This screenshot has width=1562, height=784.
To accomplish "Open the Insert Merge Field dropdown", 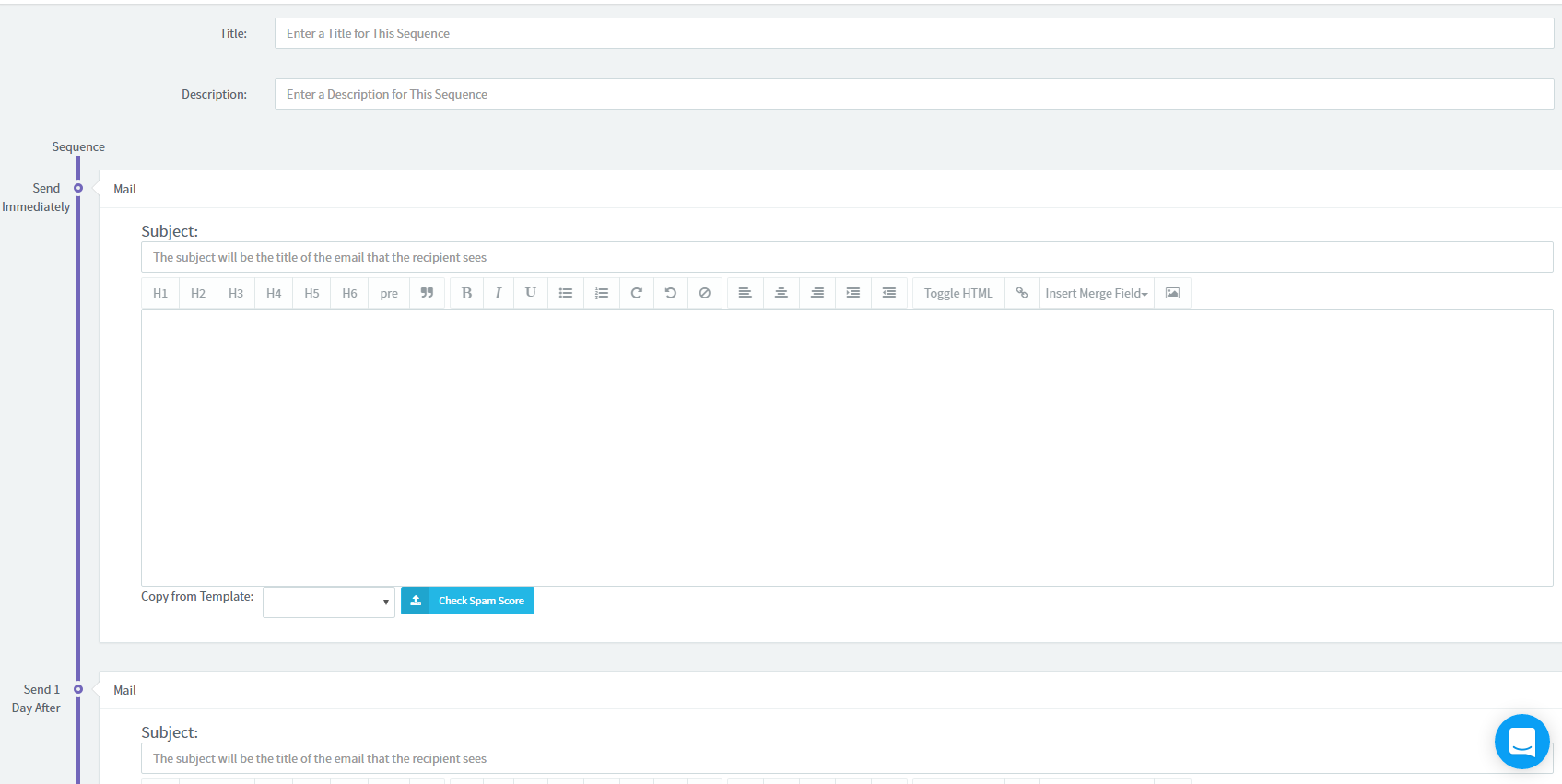I will [x=1097, y=293].
